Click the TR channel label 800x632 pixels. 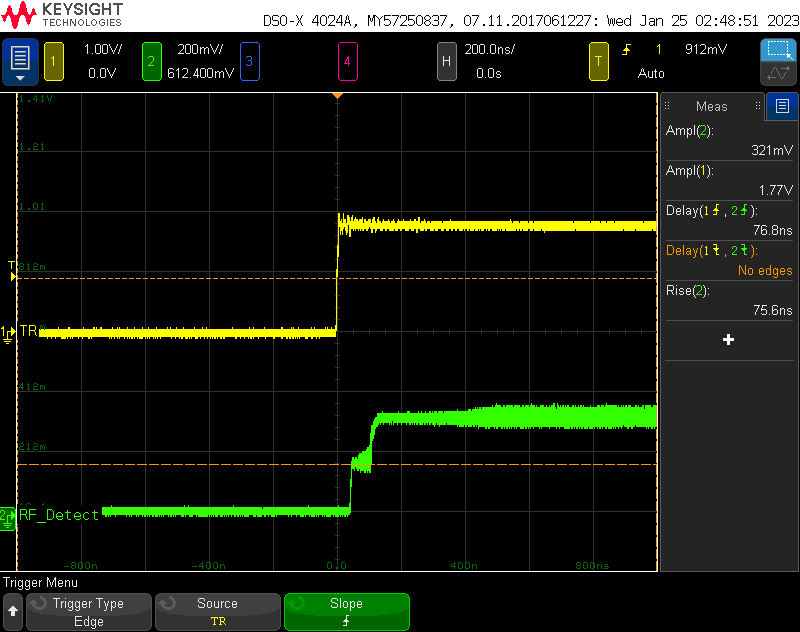(x=29, y=331)
